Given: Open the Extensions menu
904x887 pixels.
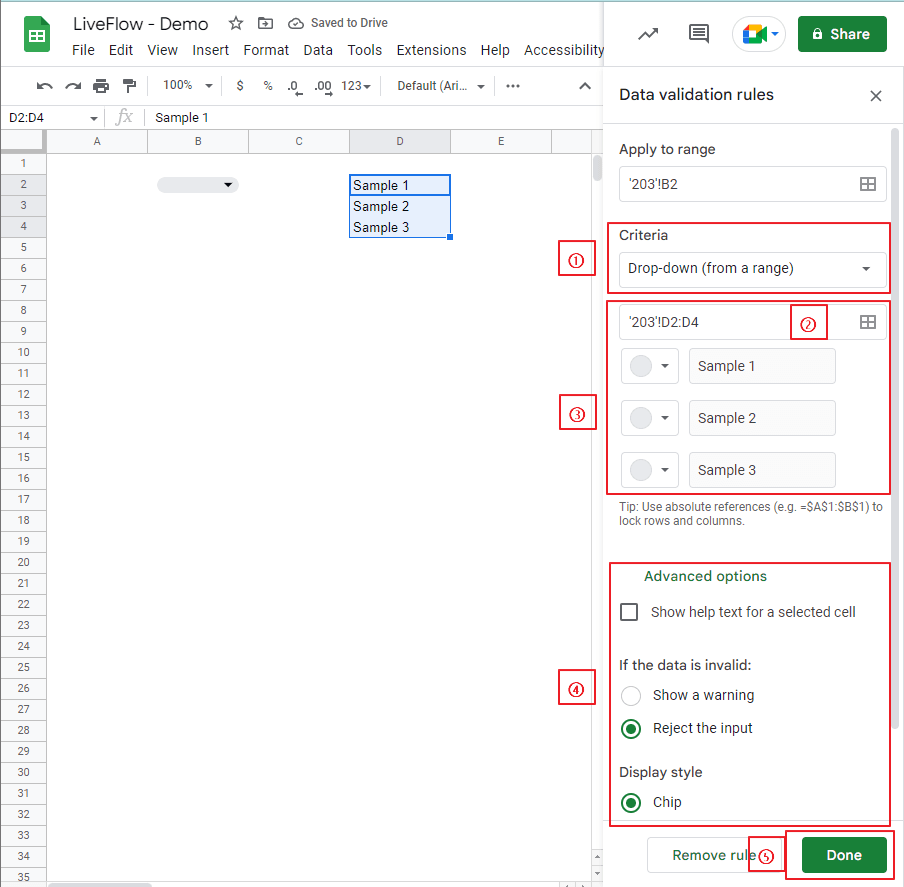Looking at the screenshot, I should pyautogui.click(x=431, y=50).
